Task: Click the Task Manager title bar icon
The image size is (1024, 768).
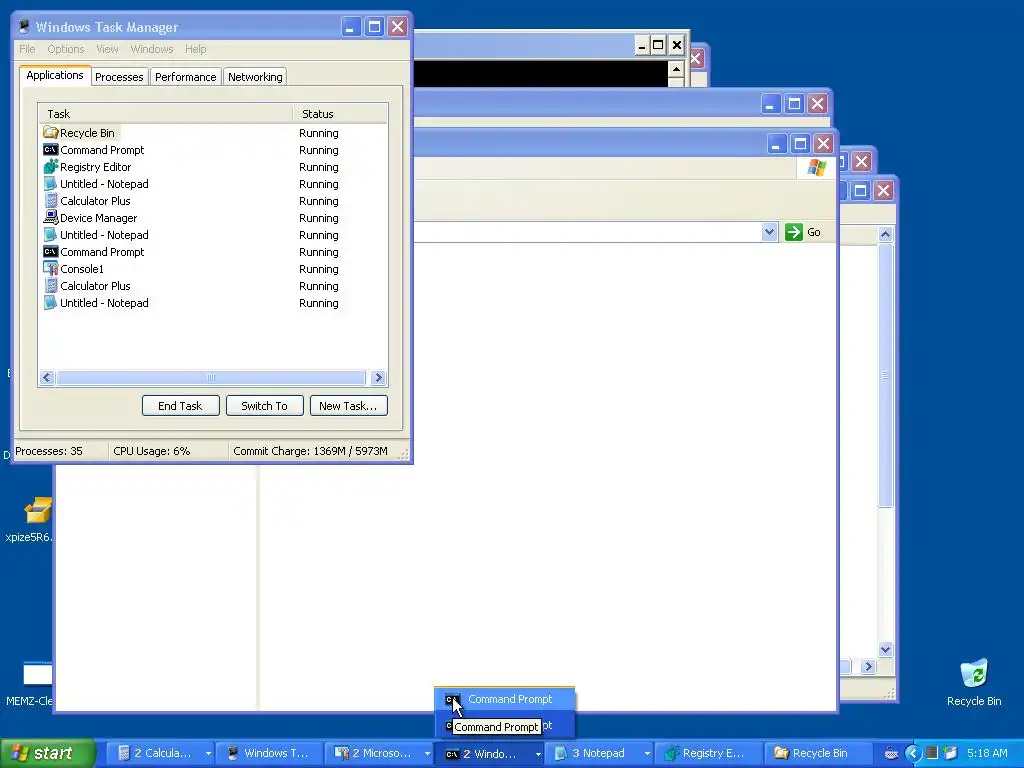Action: pos(24,27)
